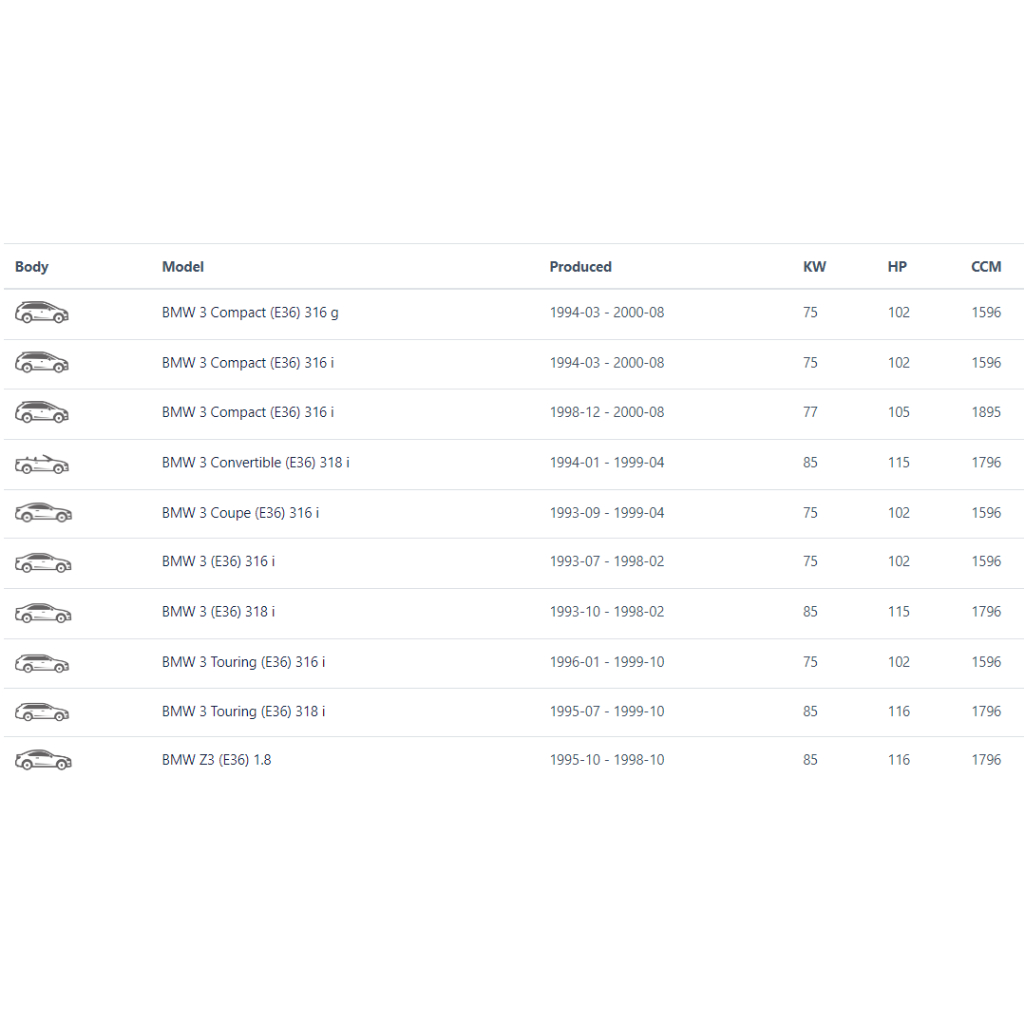Click the HP column header

click(x=897, y=267)
